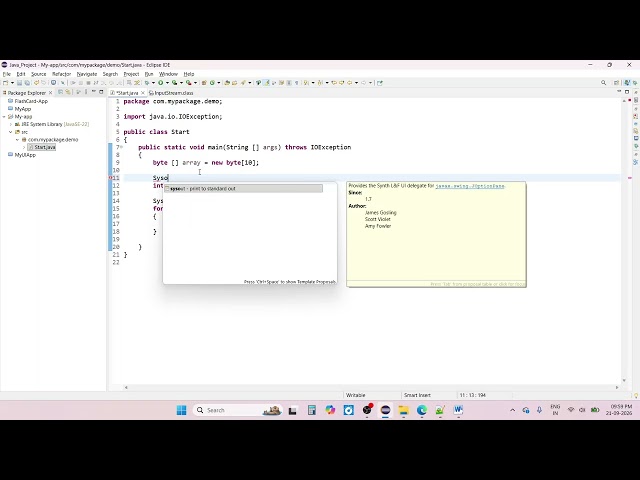Toggle Link with Editor in Package Explorer
The width and height of the screenshot is (640, 480).
click(68, 92)
